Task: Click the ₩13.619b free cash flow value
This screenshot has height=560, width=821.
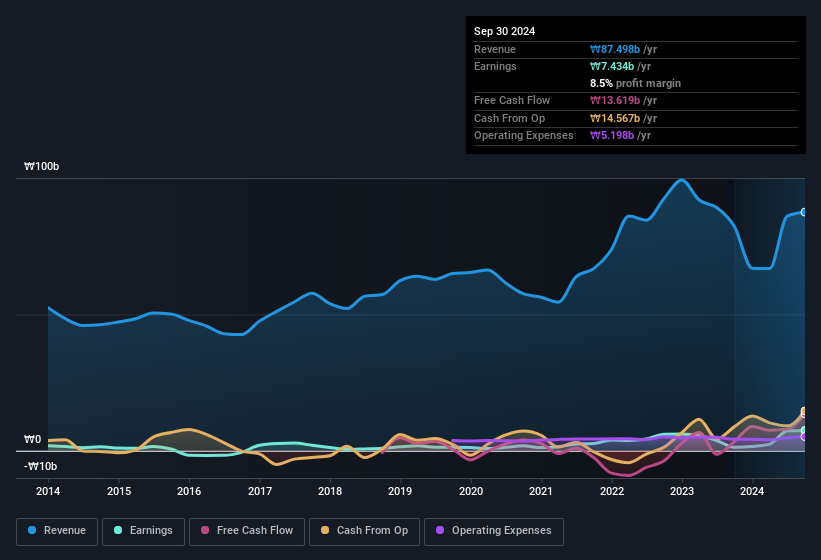Action: click(615, 100)
